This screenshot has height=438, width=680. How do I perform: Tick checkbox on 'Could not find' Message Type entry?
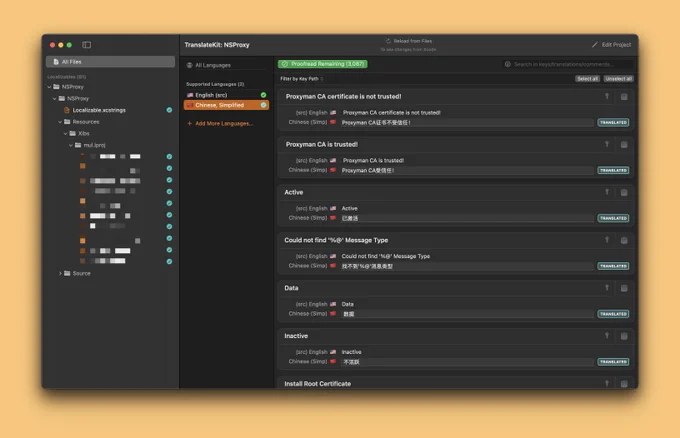pyautogui.click(x=624, y=241)
